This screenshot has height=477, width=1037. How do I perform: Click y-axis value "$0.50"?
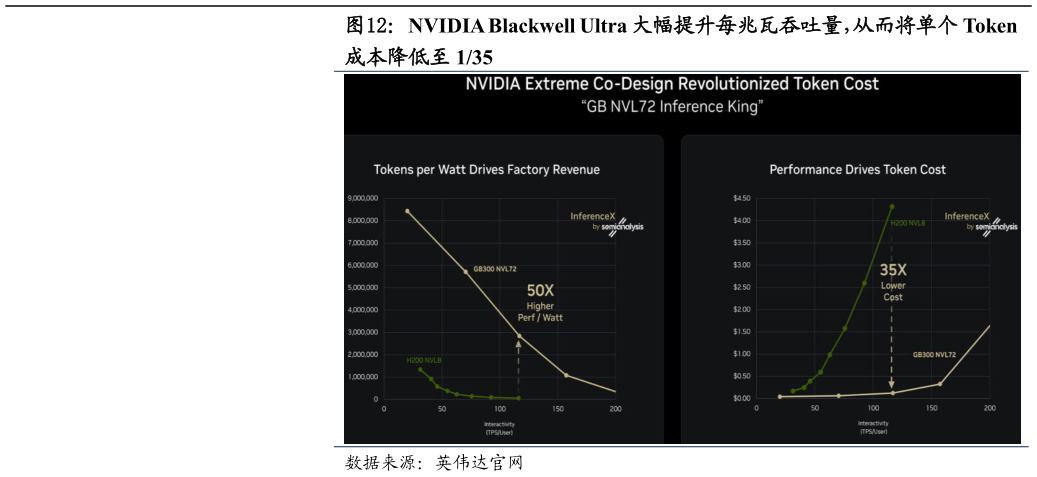741,376
